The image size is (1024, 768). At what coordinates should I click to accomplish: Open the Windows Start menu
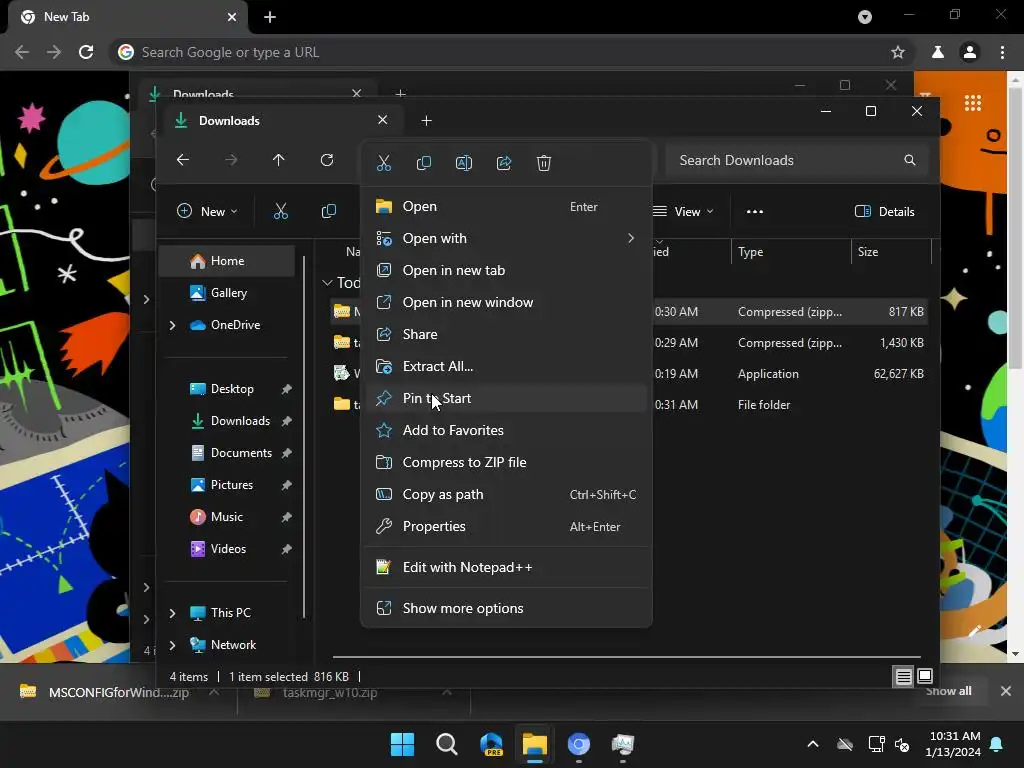[402, 744]
